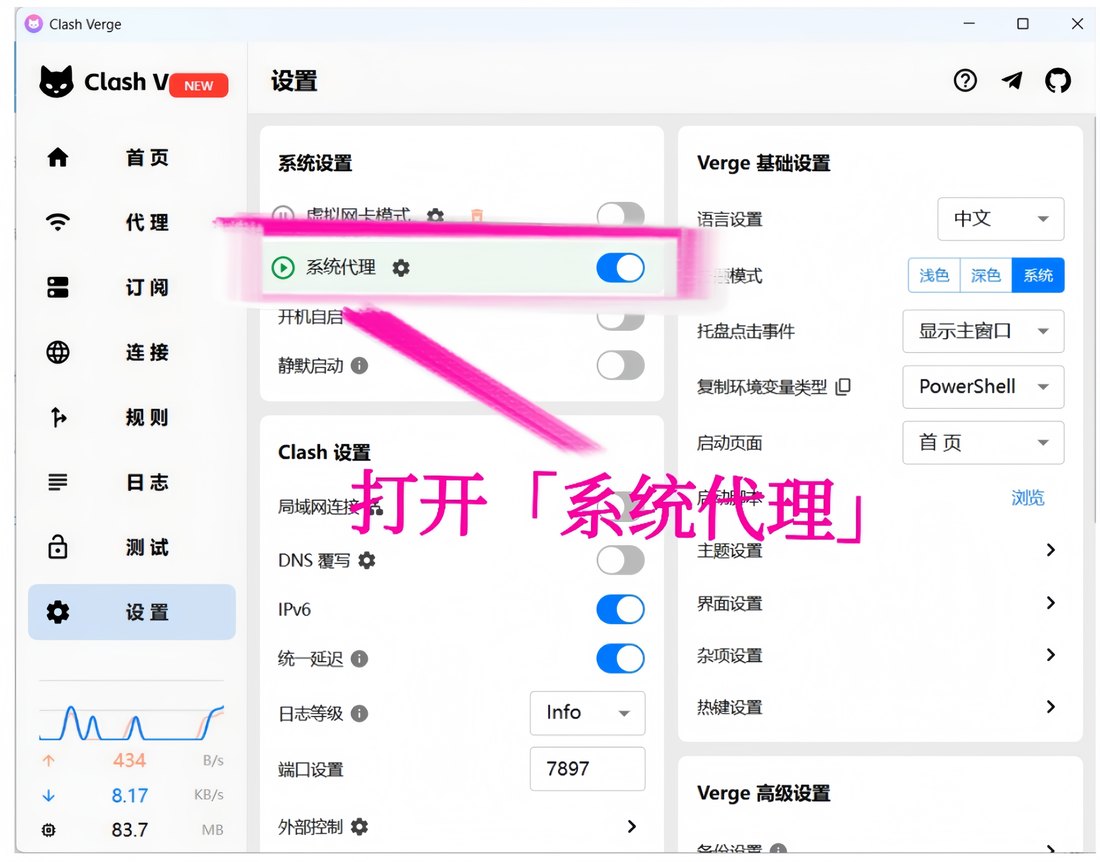Go to the 测试 page

coord(132,546)
